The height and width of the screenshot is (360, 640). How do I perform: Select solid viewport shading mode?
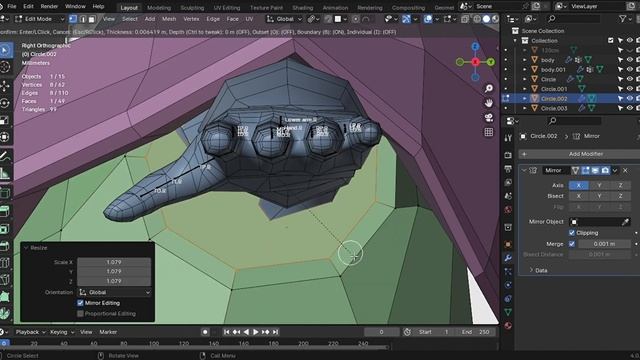tap(486, 19)
